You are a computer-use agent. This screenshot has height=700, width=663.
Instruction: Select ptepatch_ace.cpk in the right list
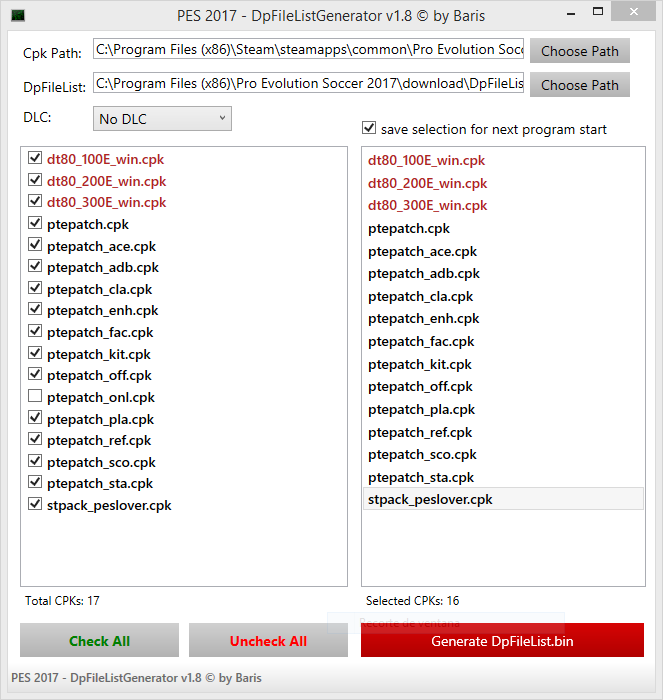pyautogui.click(x=503, y=251)
